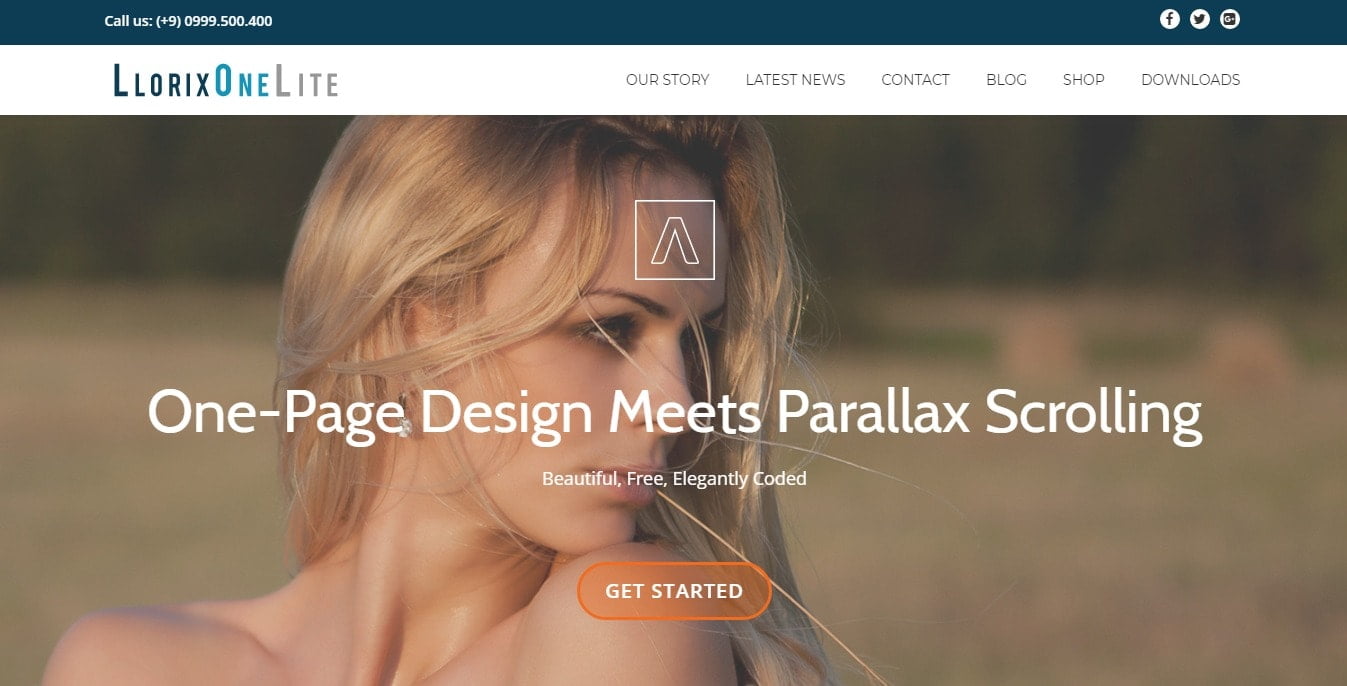Visit the Shop menu link
Screen dimensions: 1347x686
[1083, 80]
